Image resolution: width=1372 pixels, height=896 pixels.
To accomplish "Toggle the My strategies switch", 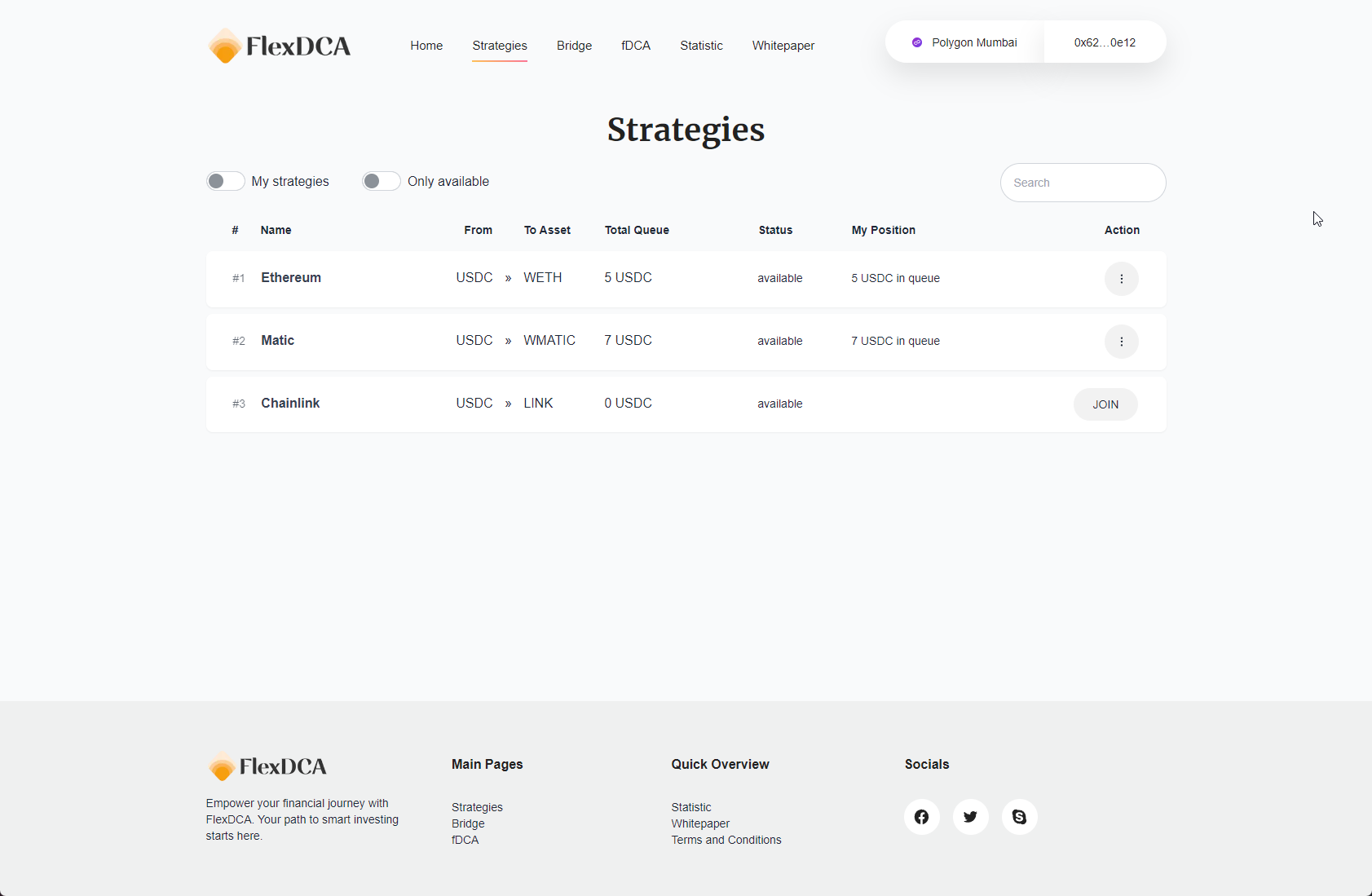I will click(226, 181).
